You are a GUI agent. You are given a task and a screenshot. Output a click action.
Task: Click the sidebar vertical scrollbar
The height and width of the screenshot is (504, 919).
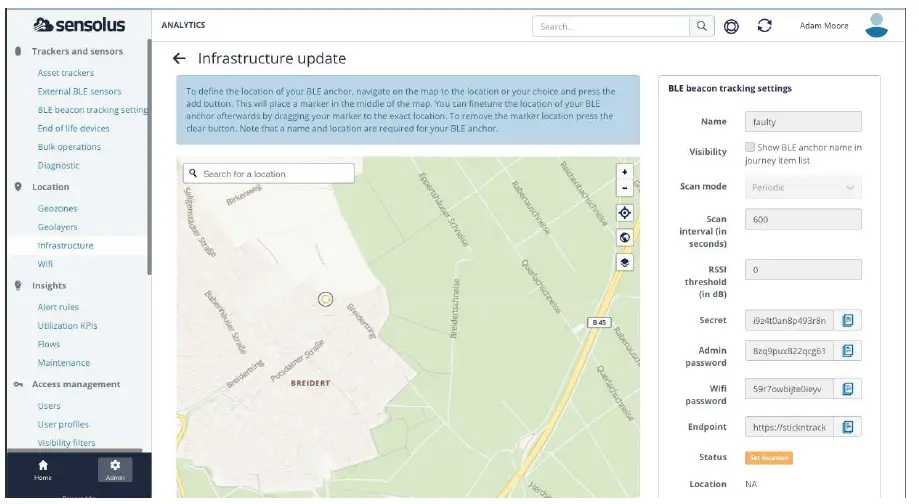(x=149, y=157)
